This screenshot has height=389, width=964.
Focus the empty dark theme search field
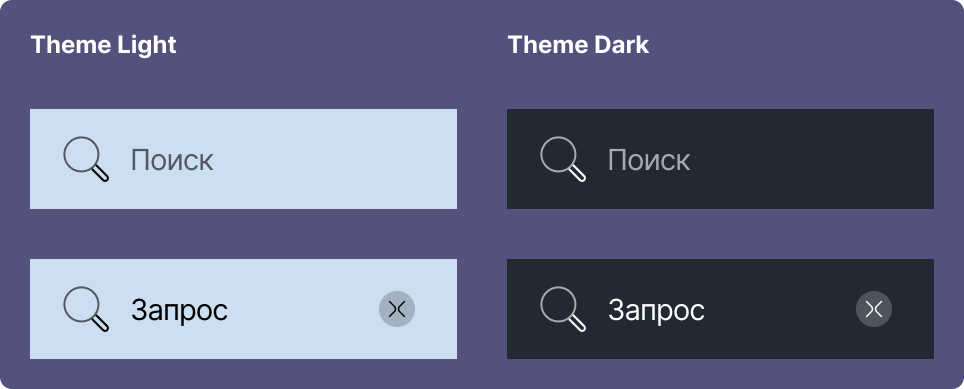pyautogui.click(x=721, y=159)
